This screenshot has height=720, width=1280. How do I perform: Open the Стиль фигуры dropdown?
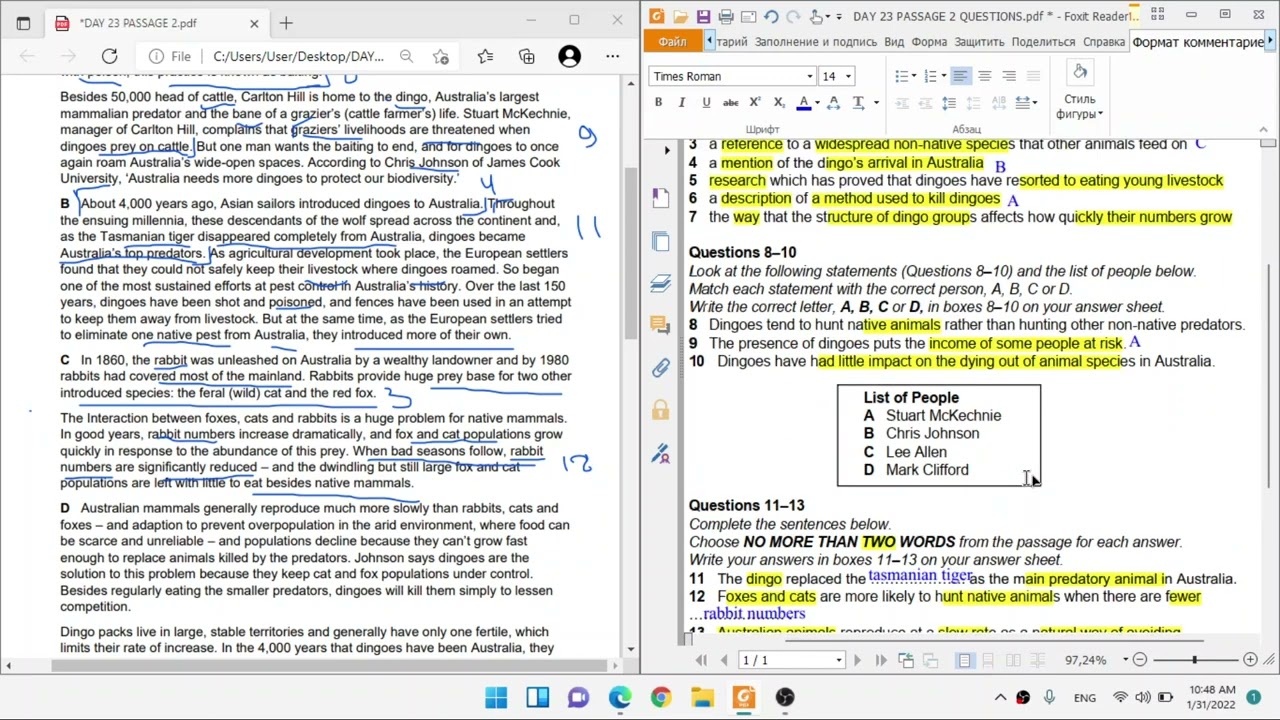click(x=1080, y=106)
